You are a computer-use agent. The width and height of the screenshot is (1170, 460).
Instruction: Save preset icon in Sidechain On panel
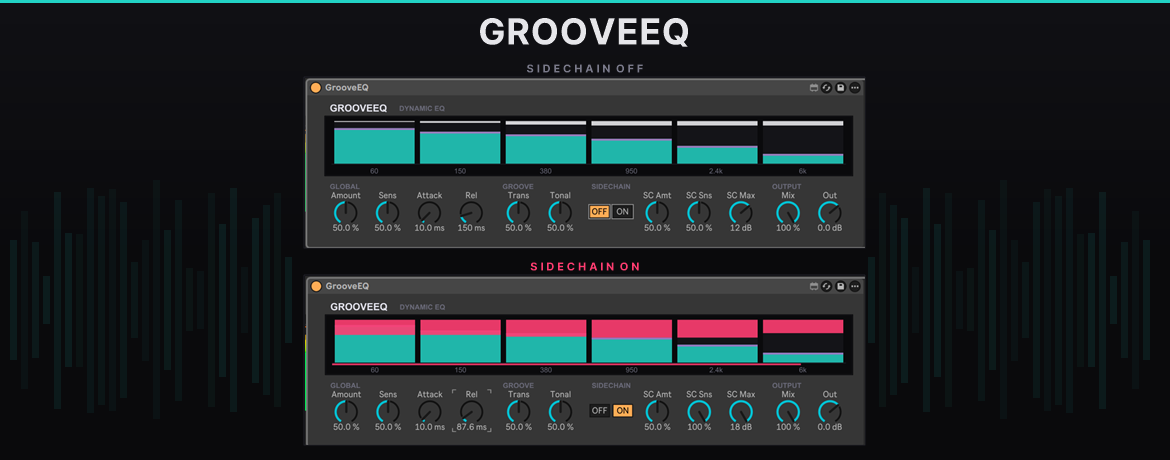click(841, 287)
